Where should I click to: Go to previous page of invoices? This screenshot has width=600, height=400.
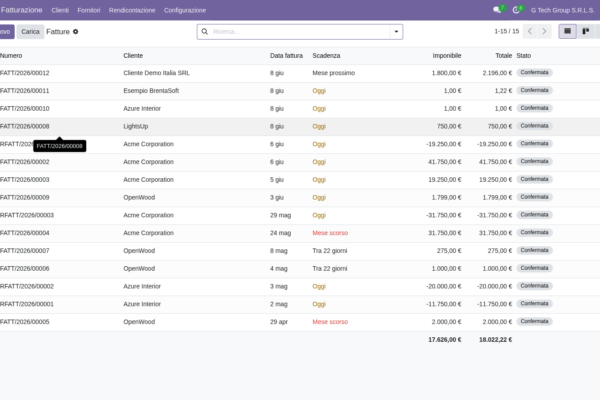point(530,31)
